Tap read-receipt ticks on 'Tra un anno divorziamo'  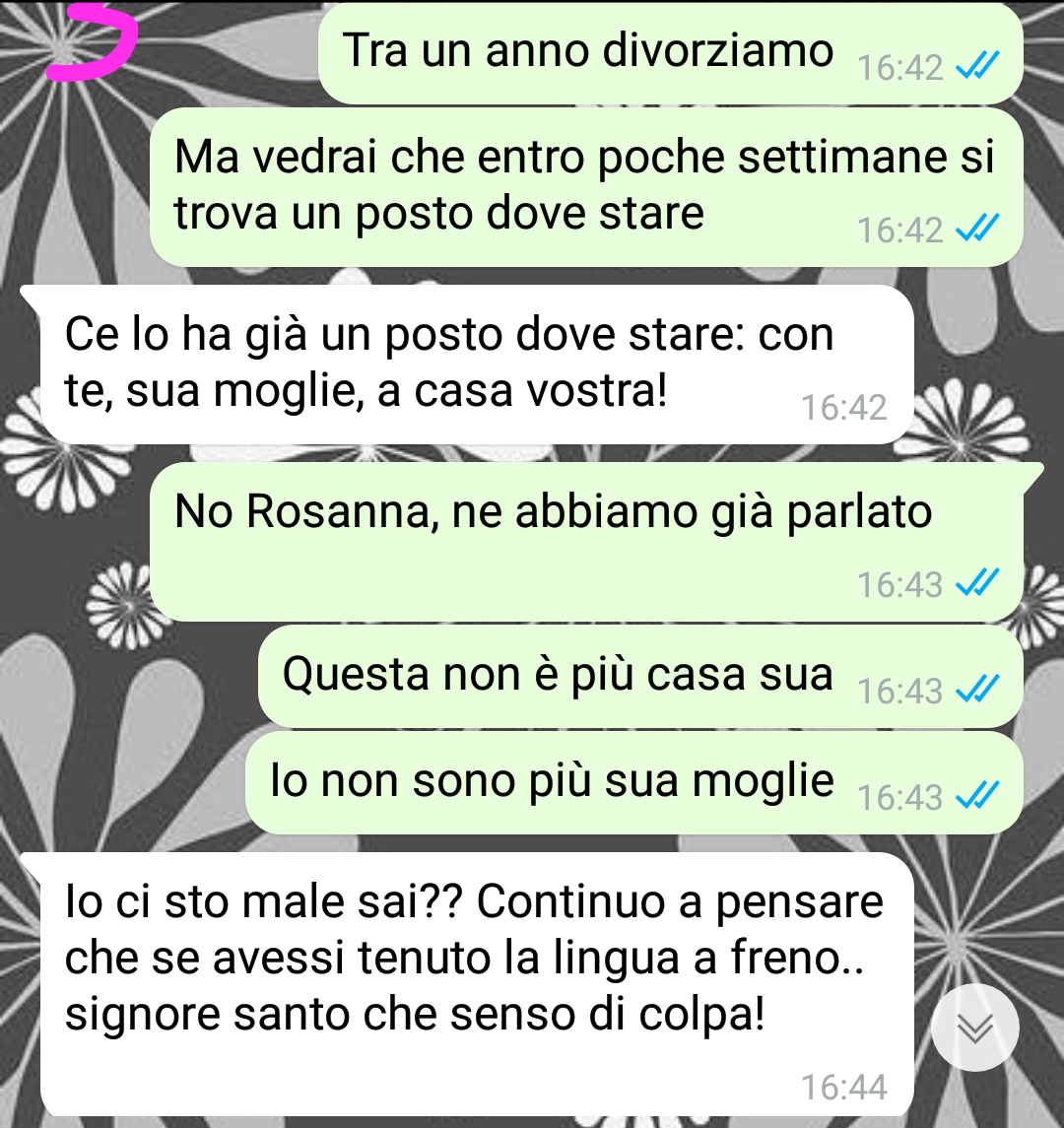(x=977, y=66)
